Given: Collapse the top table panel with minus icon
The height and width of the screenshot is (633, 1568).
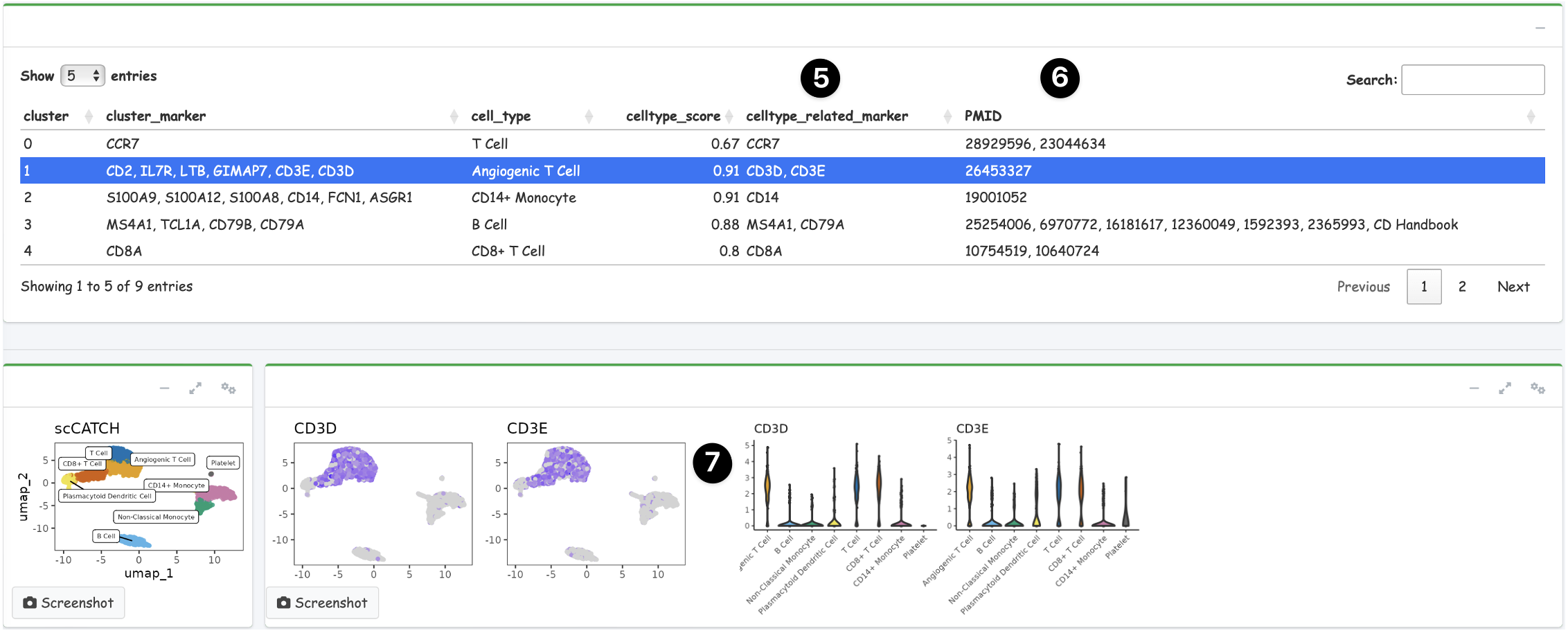Looking at the screenshot, I should [1540, 28].
